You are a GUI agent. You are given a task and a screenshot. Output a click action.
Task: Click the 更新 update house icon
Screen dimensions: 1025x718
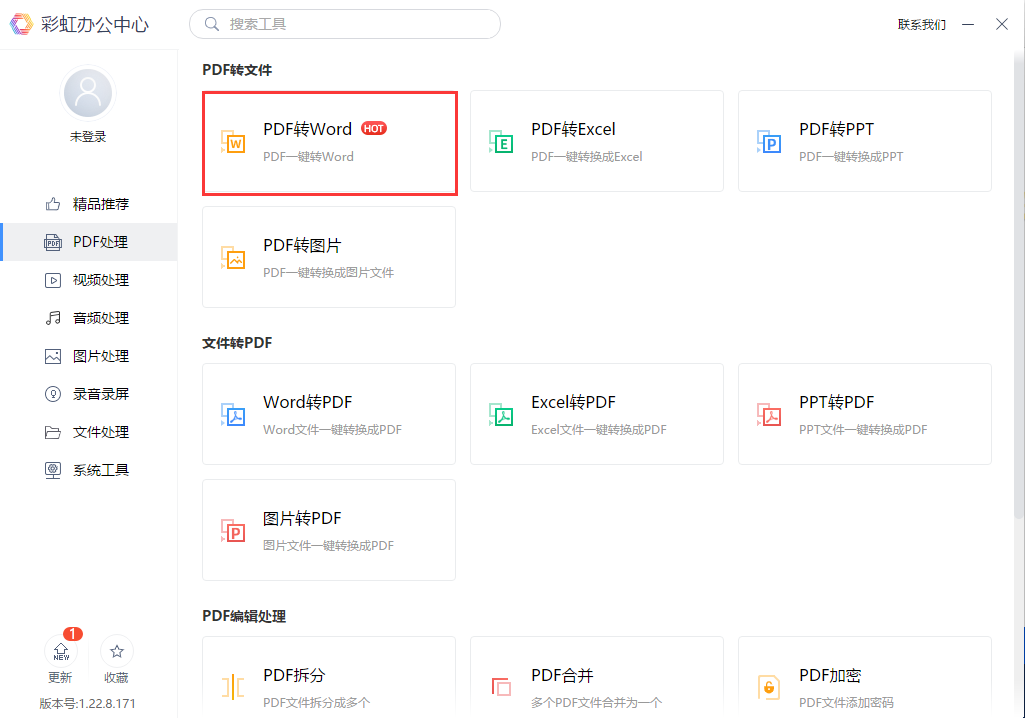click(61, 651)
